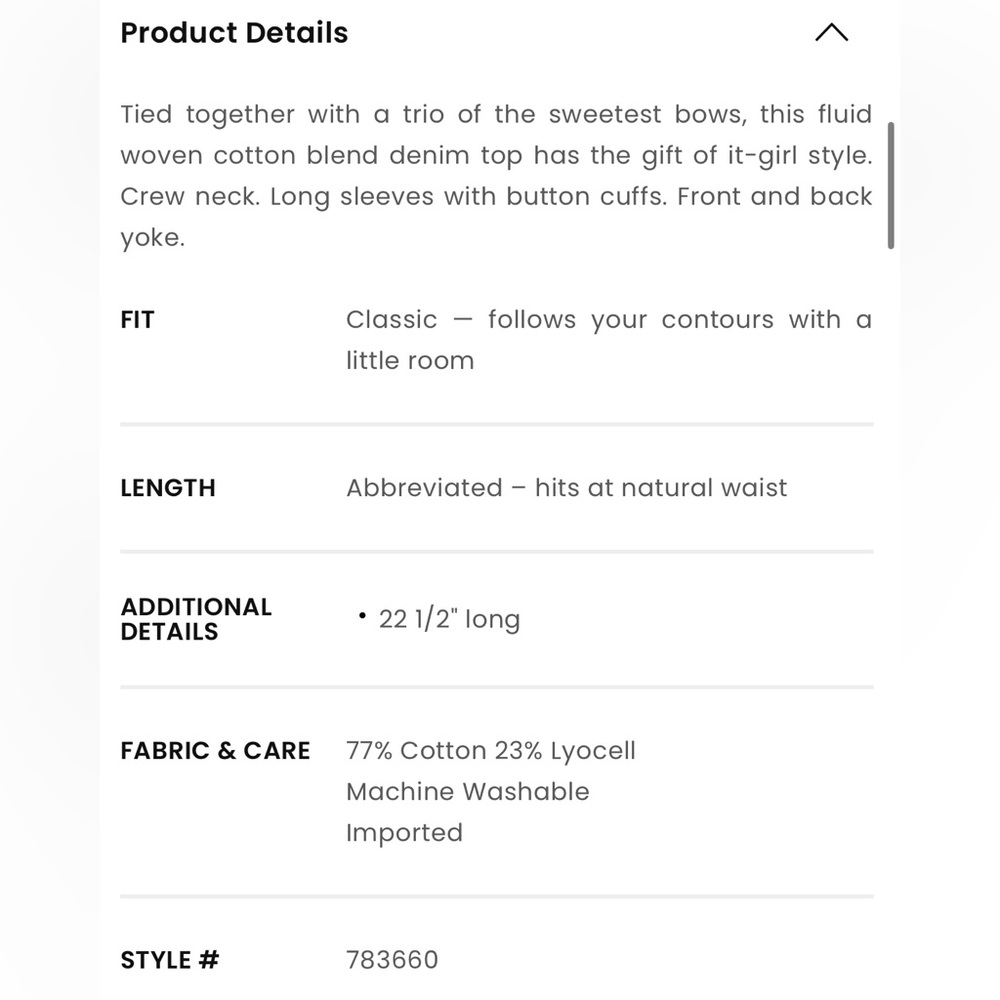Click the Machine Washable text
1000x1000 pixels.
coord(467,792)
